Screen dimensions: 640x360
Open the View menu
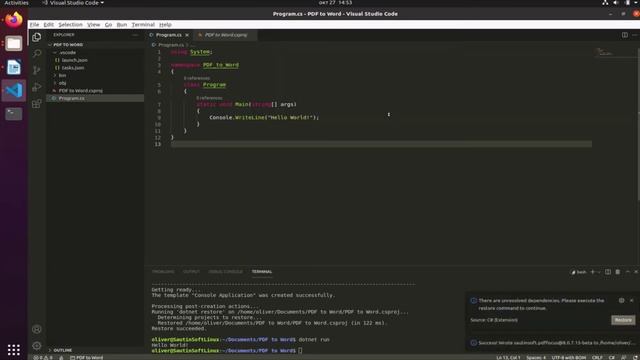93,24
